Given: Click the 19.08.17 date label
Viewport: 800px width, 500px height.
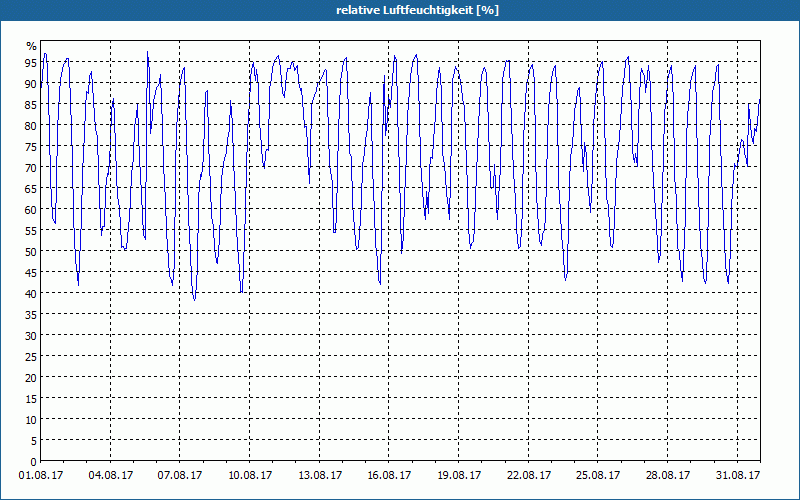Looking at the screenshot, I should (459, 476).
